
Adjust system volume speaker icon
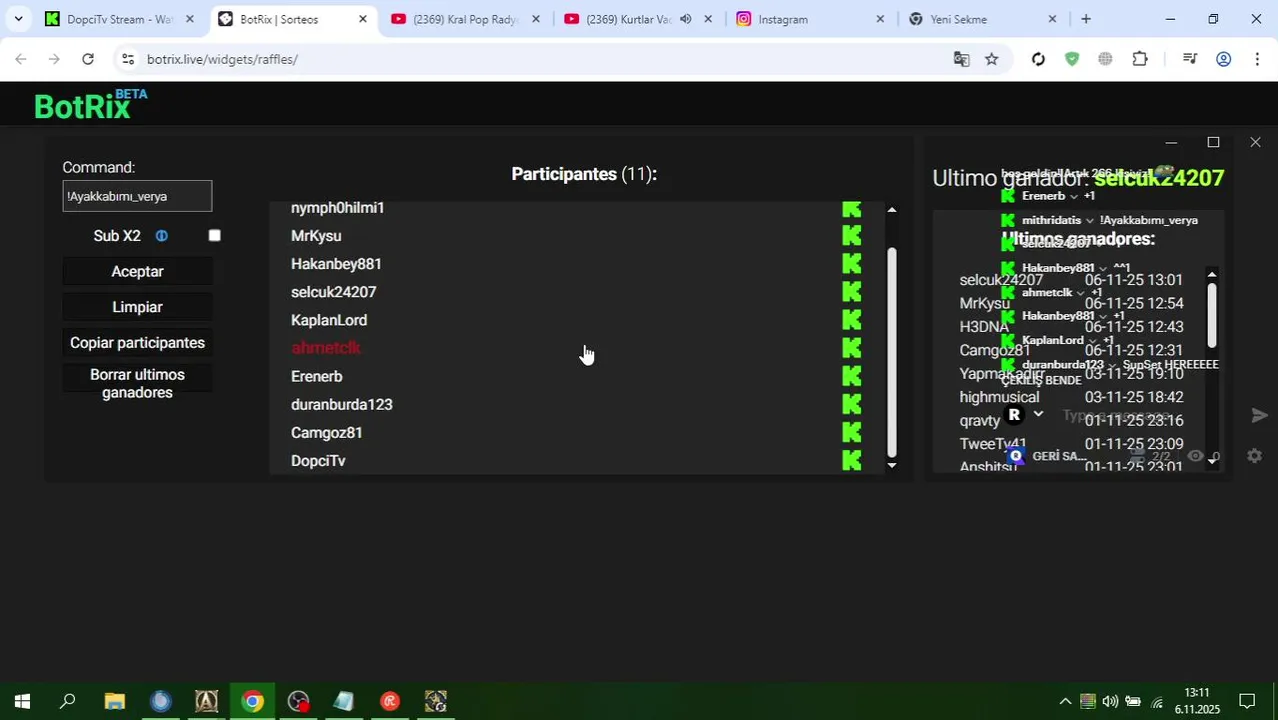click(x=1110, y=701)
